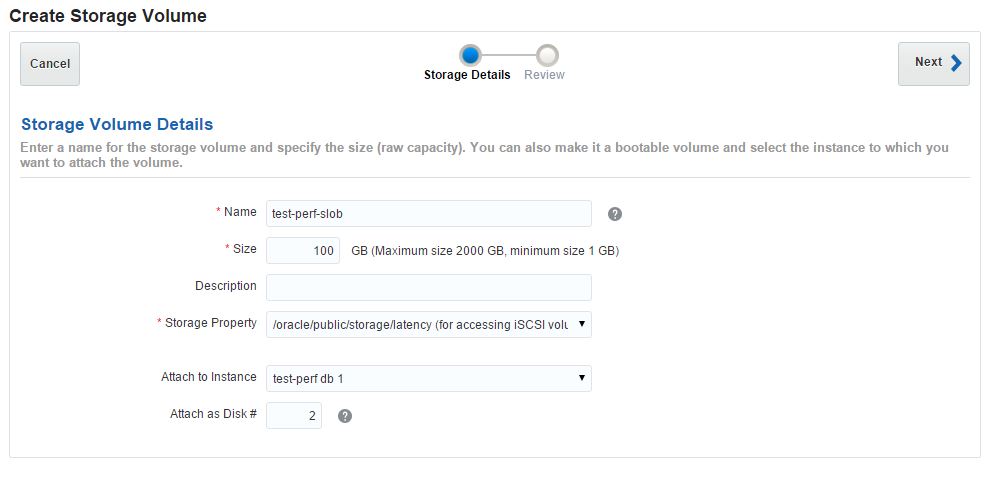
Task: Click the blue Storage Details step circle
Action: 469,55
